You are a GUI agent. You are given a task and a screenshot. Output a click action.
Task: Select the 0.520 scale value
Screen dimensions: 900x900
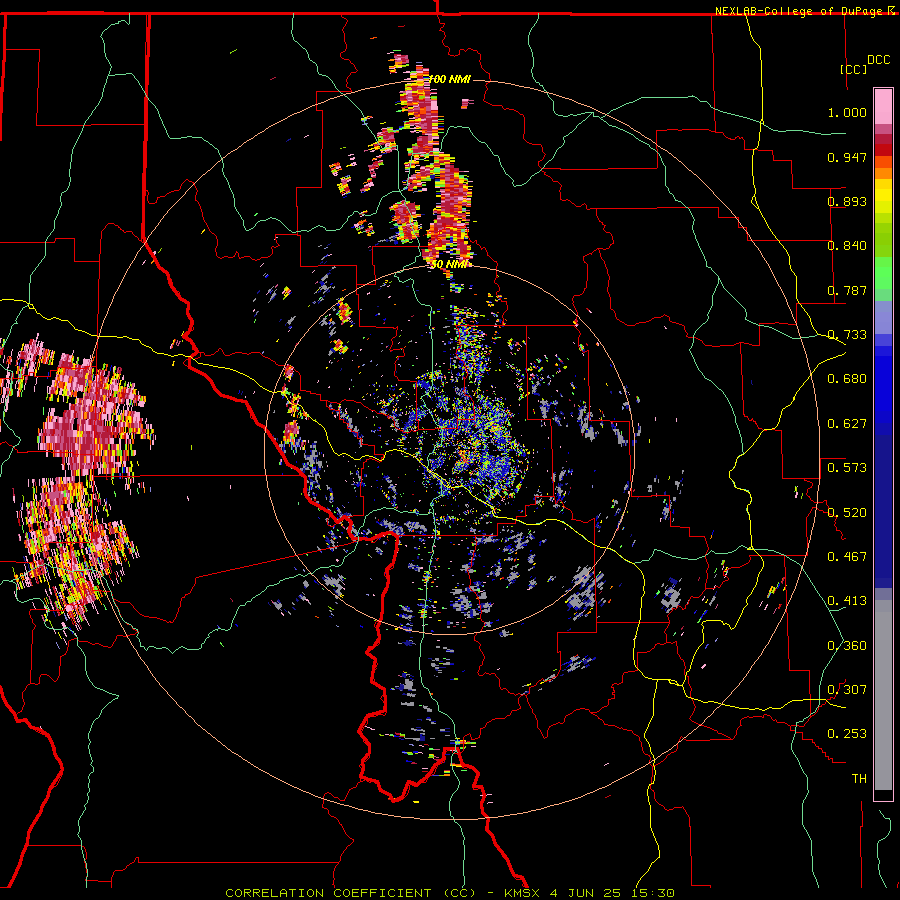(x=847, y=513)
